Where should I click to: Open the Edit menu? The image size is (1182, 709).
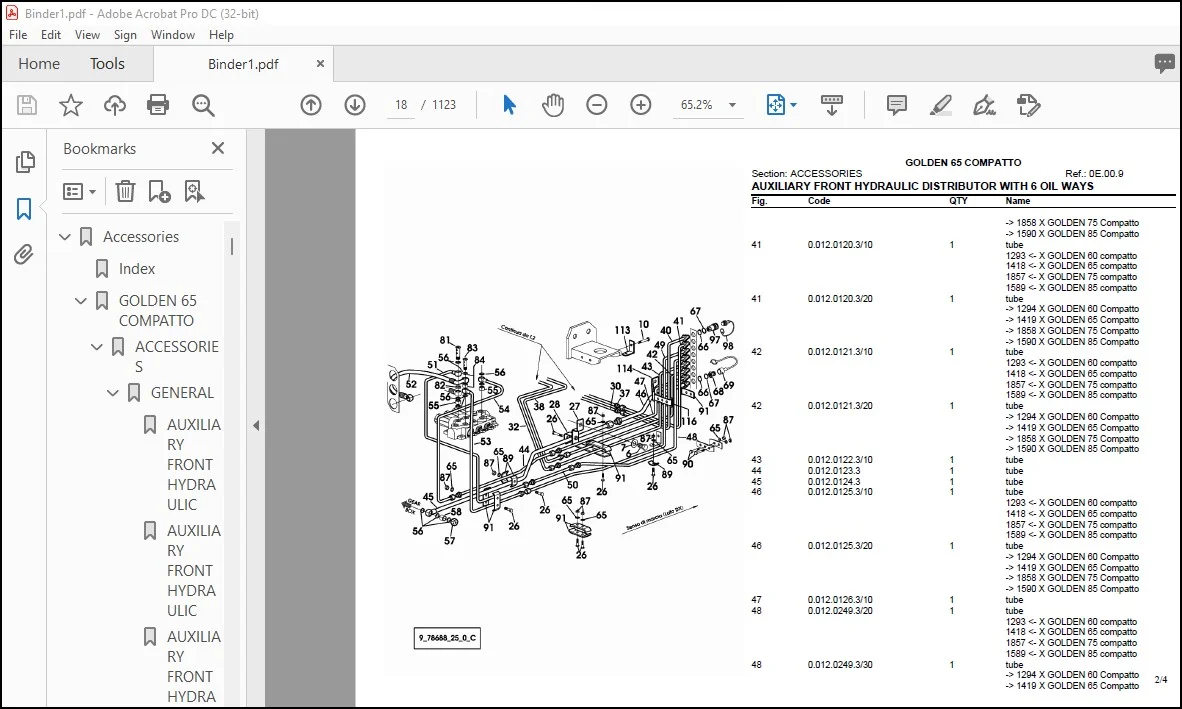(51, 35)
